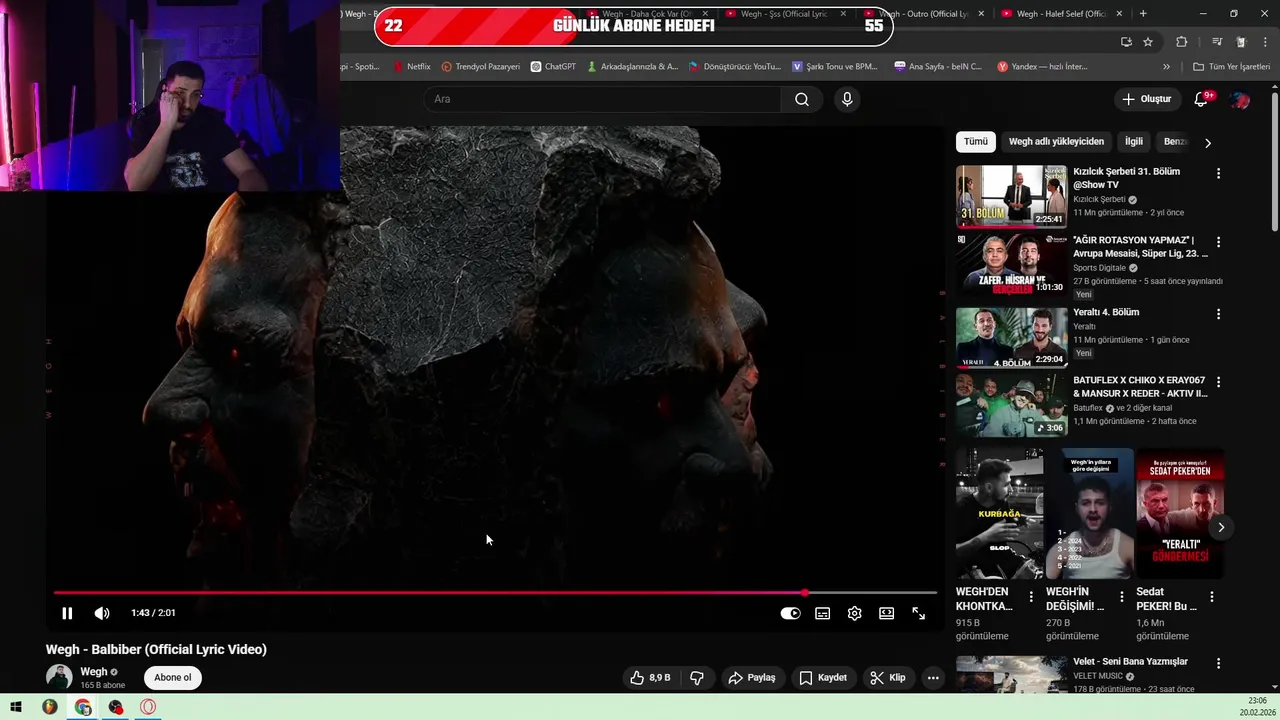Open options for Sedat PEKER short
Screen dimensions: 1280x720
[x=1211, y=597]
